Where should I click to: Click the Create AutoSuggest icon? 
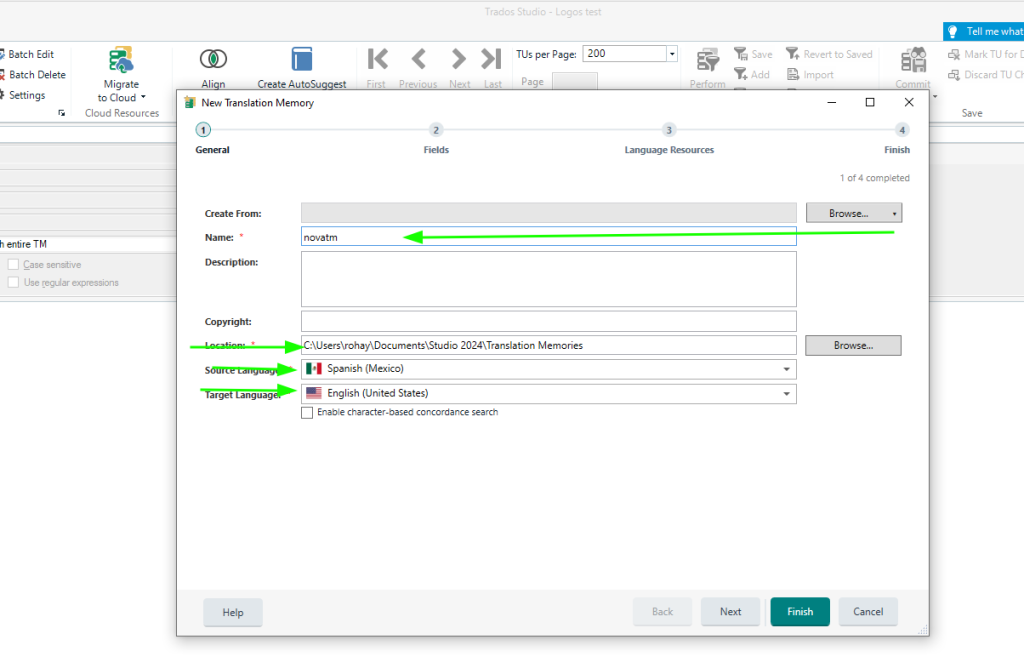[x=302, y=59]
